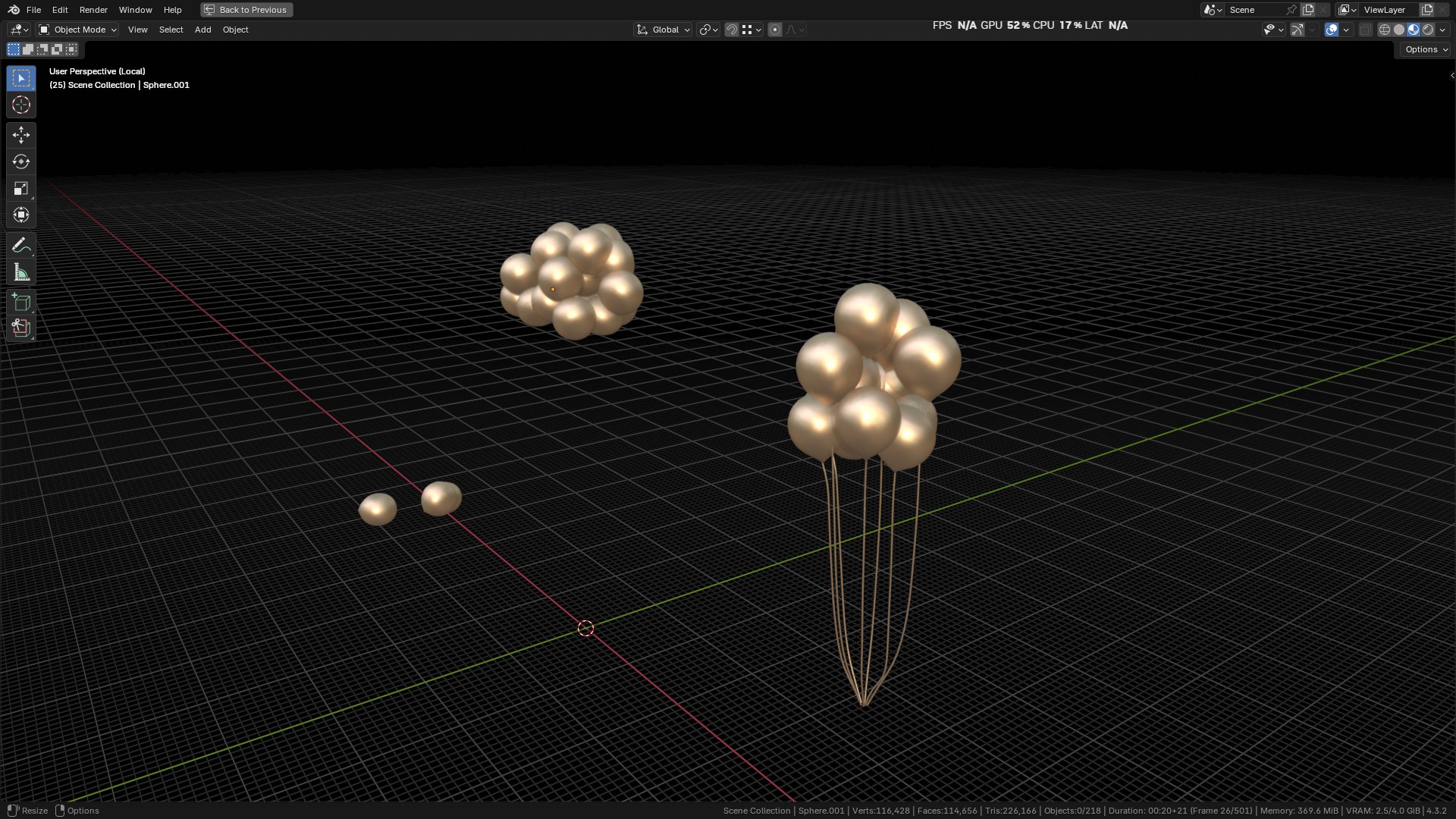Select the Select Box tool
The height and width of the screenshot is (819, 1456).
(21, 78)
